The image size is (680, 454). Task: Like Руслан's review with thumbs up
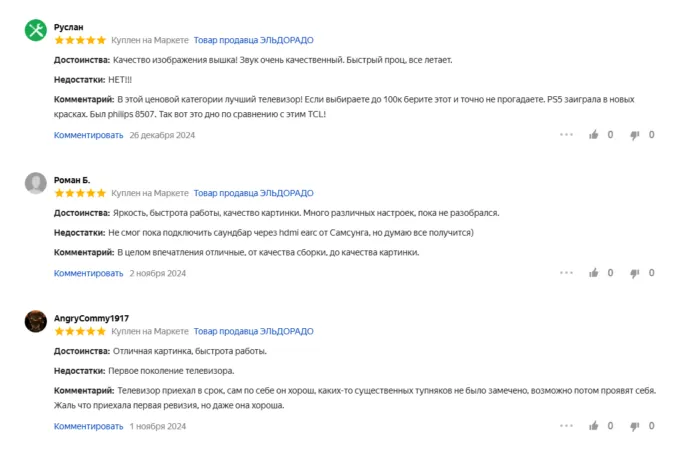click(594, 135)
